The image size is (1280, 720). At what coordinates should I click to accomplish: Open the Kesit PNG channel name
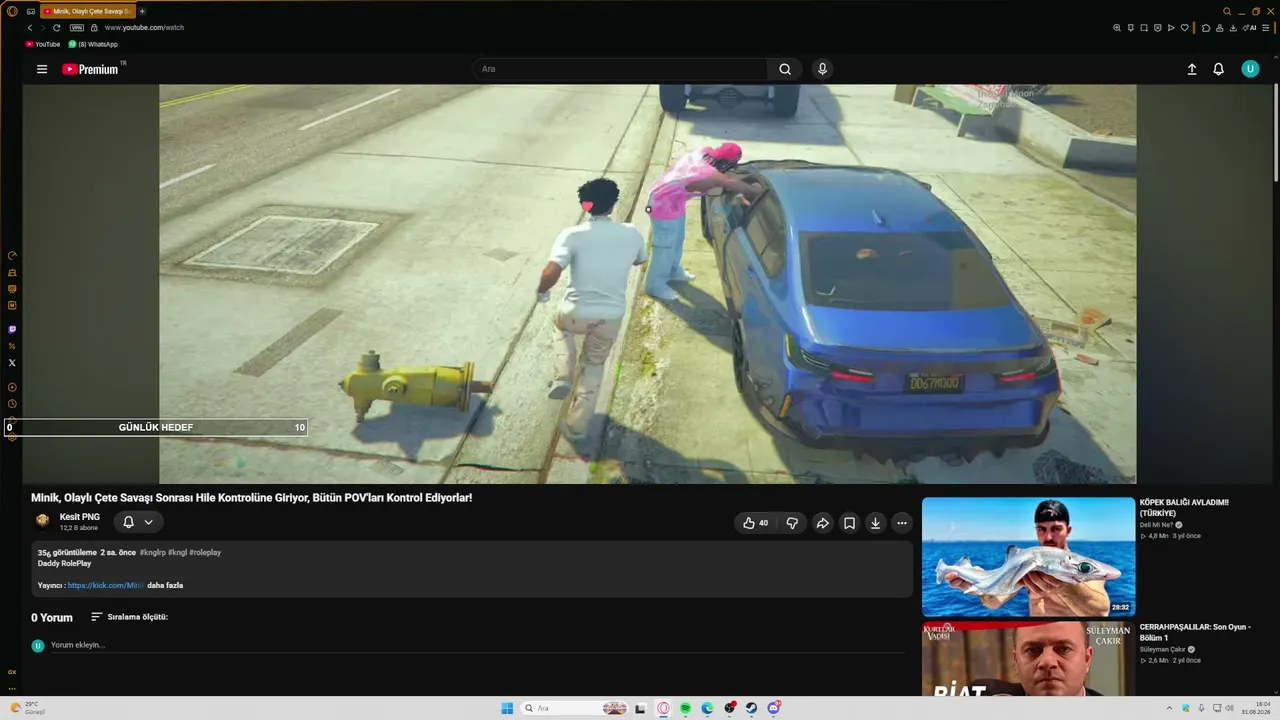80,517
